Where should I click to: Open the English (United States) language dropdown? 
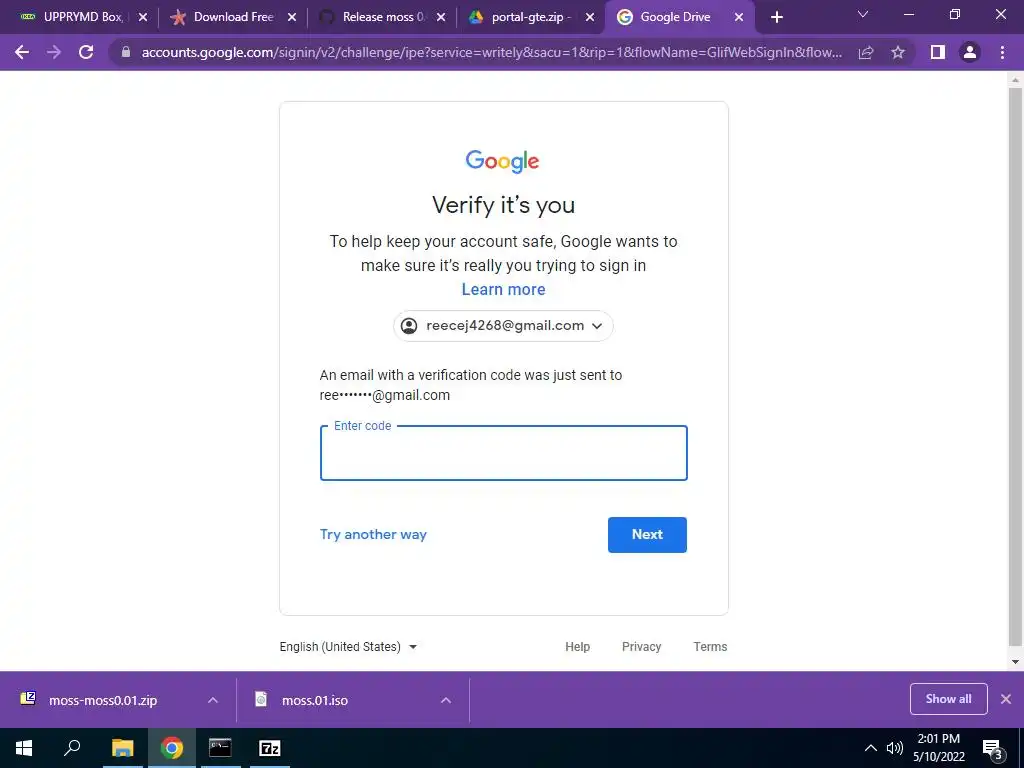(x=348, y=647)
